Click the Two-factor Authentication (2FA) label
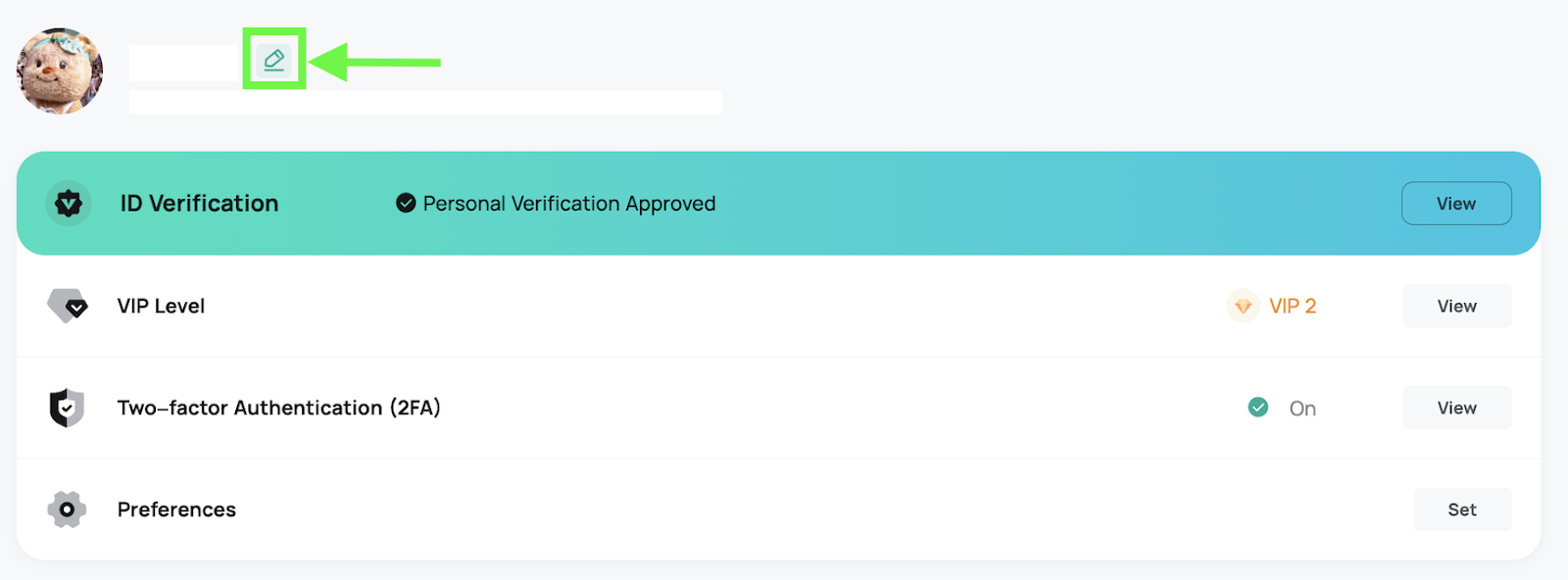The height and width of the screenshot is (580, 1568). pyautogui.click(x=279, y=408)
